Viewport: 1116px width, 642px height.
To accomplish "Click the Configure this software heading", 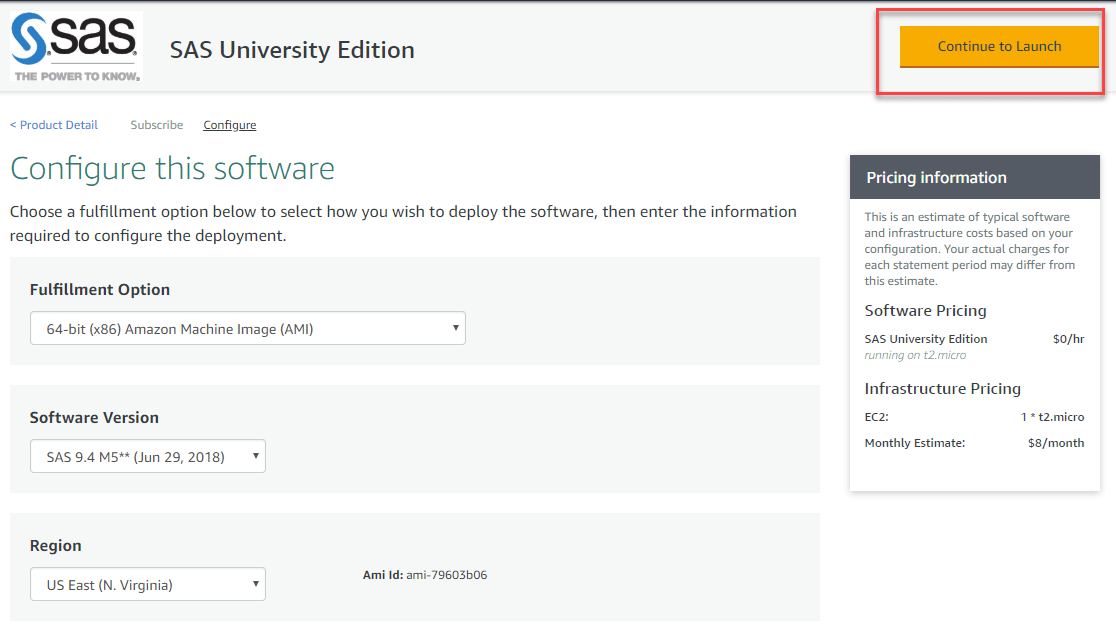I will coord(172,168).
